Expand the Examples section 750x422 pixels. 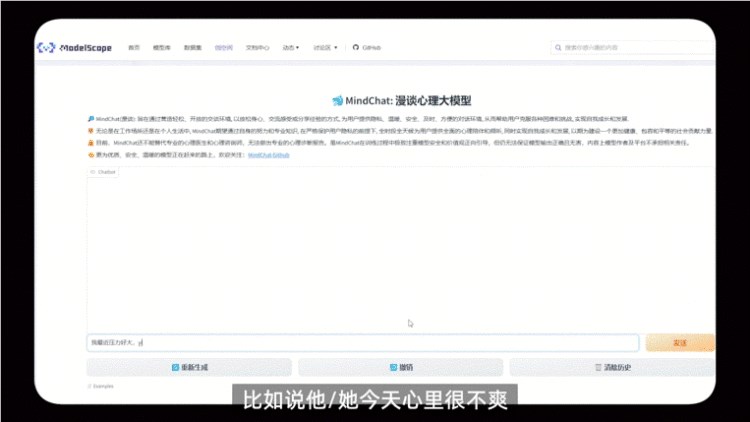pyautogui.click(x=100, y=385)
